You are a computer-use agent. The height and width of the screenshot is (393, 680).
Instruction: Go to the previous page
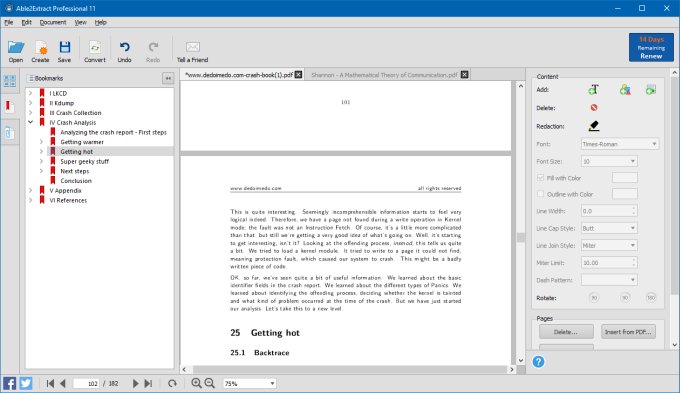coord(63,383)
